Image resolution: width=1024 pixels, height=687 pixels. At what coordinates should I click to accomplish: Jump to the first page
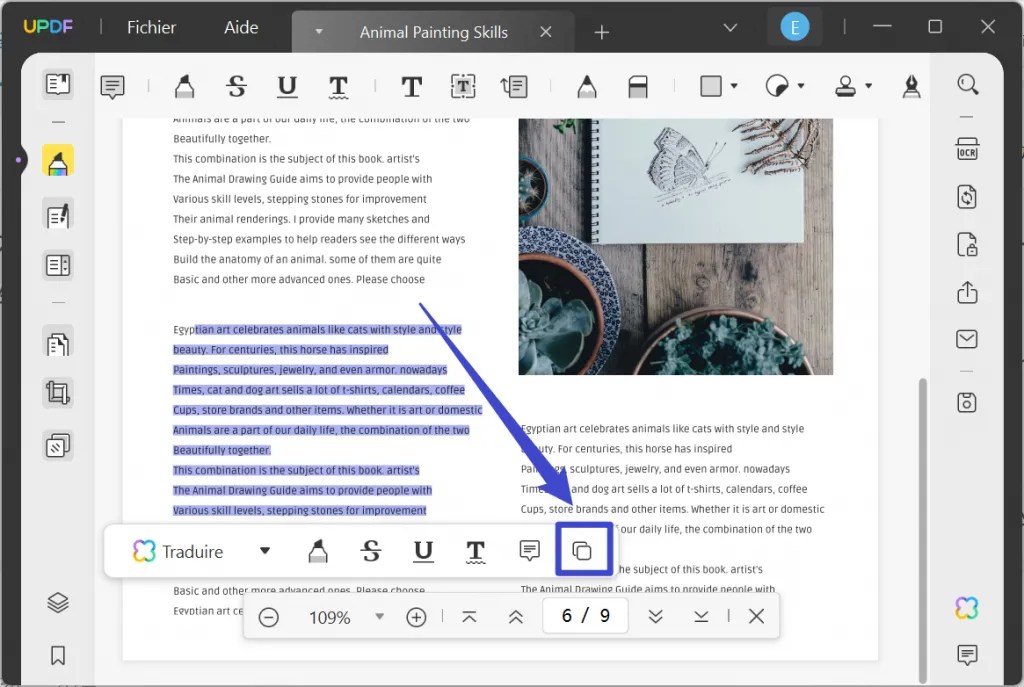(469, 616)
